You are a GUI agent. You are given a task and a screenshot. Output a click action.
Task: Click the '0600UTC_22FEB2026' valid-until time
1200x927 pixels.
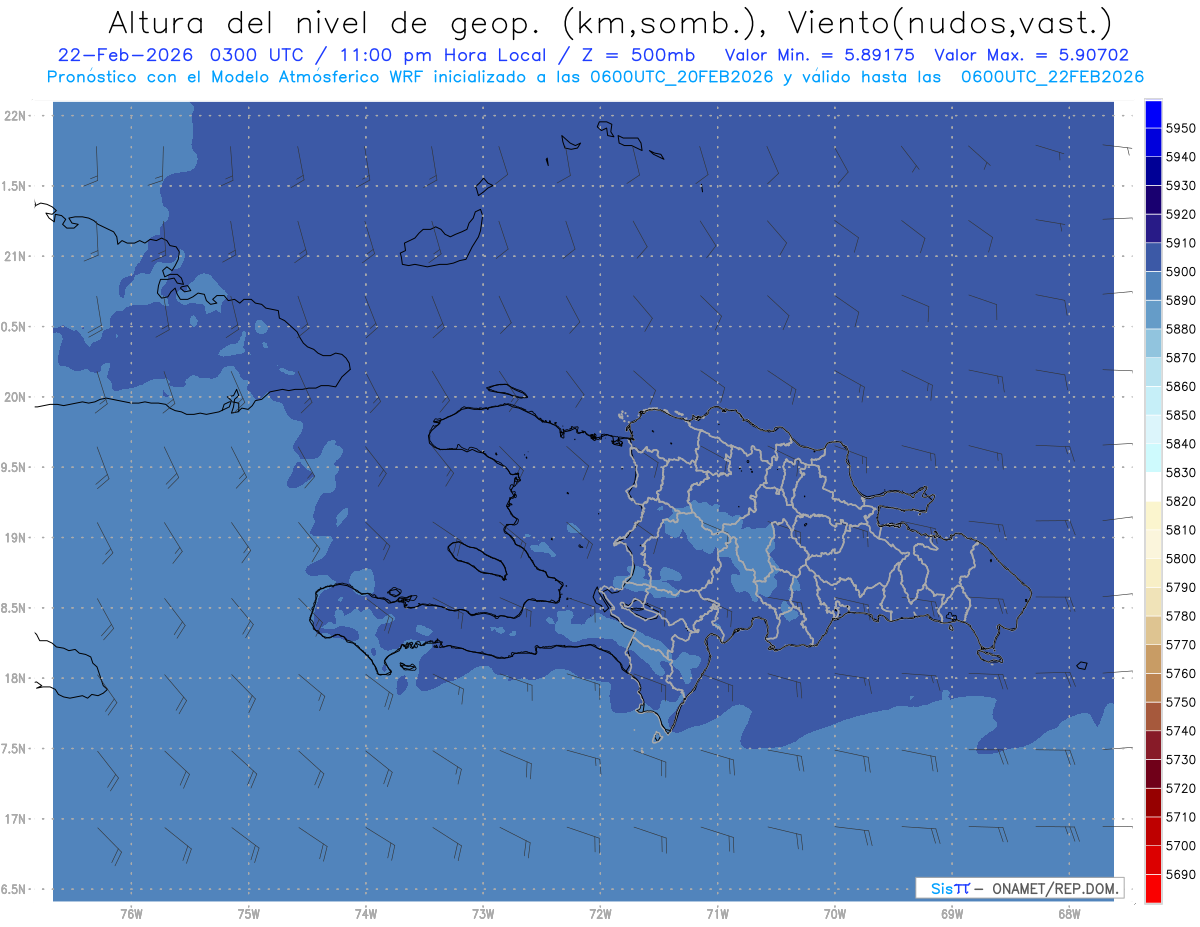pyautogui.click(x=1052, y=77)
